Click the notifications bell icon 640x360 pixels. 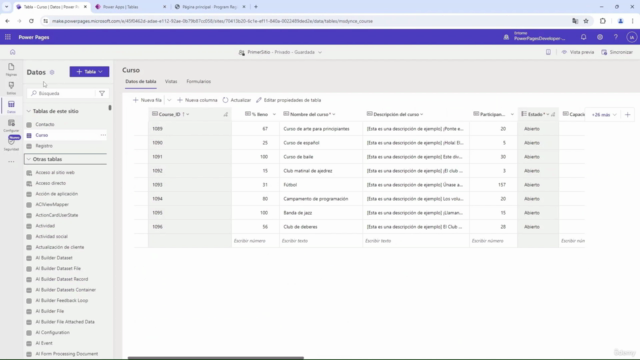(x=583, y=37)
